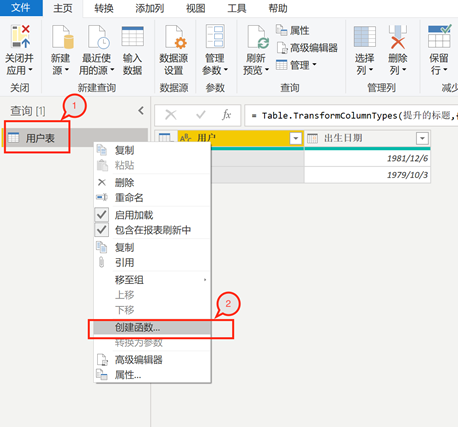Click the formula bar text field
Image resolution: width=458 pixels, height=427 pixels.
click(x=351, y=115)
